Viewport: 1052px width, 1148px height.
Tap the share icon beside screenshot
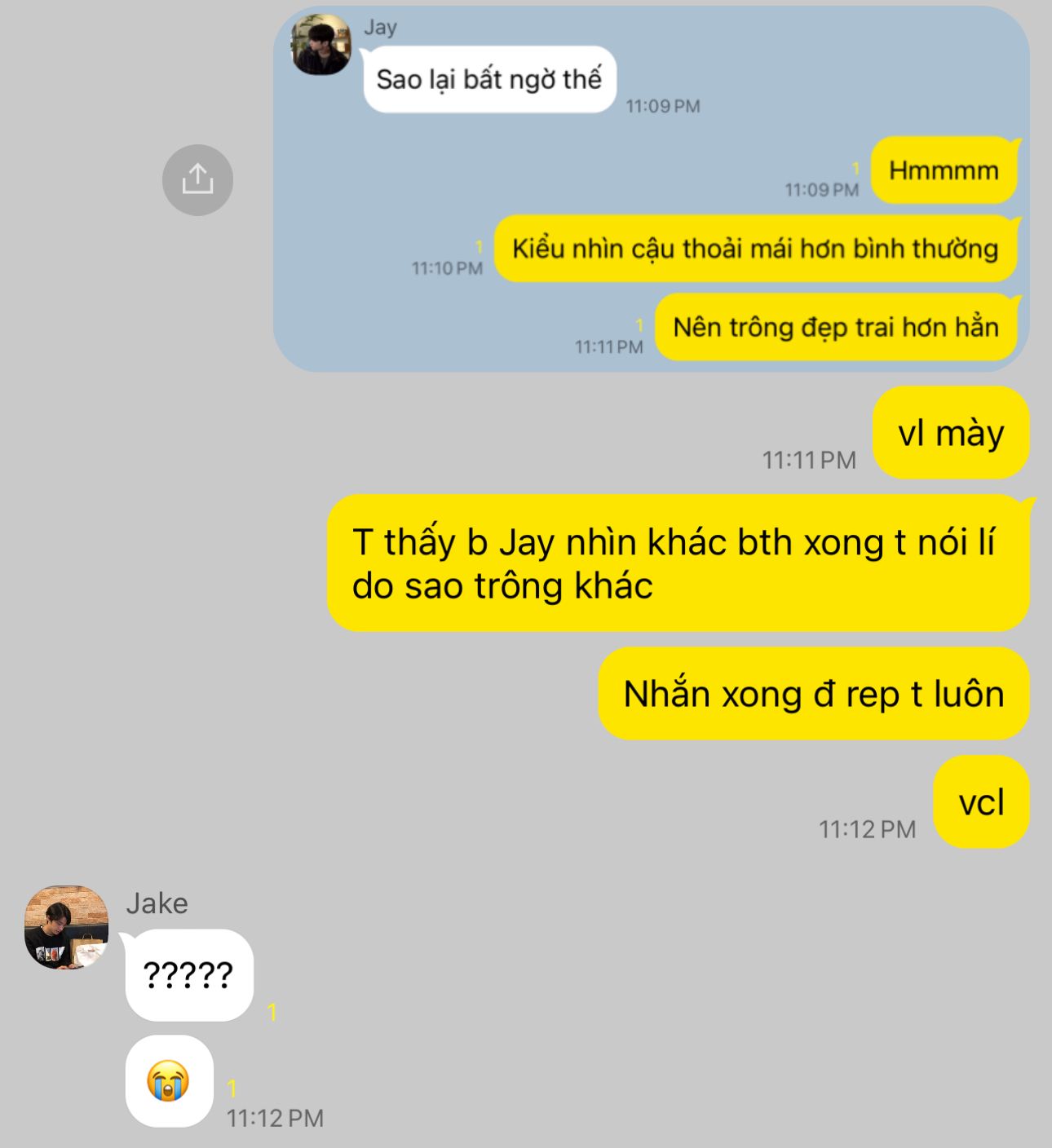click(197, 179)
